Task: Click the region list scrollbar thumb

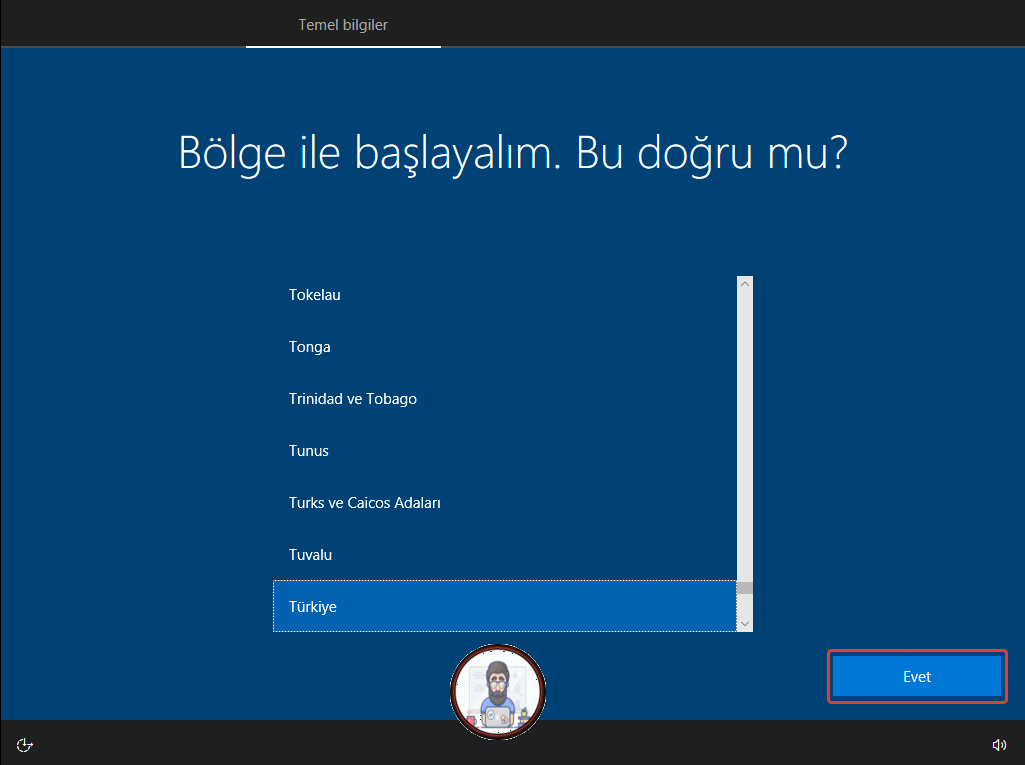Action: pyautogui.click(x=745, y=588)
